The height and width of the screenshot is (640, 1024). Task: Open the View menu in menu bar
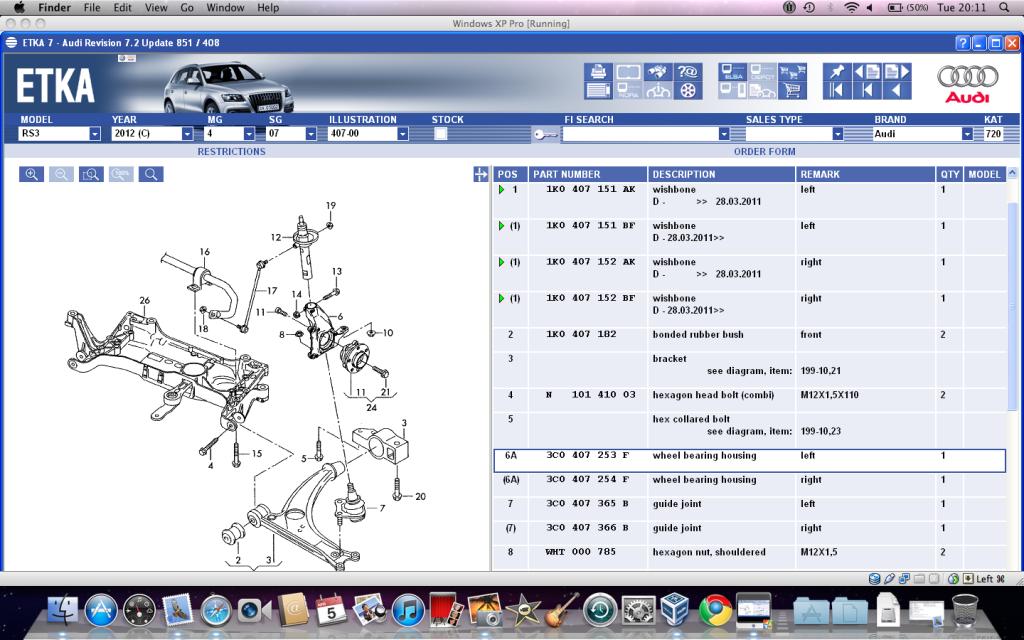[156, 8]
